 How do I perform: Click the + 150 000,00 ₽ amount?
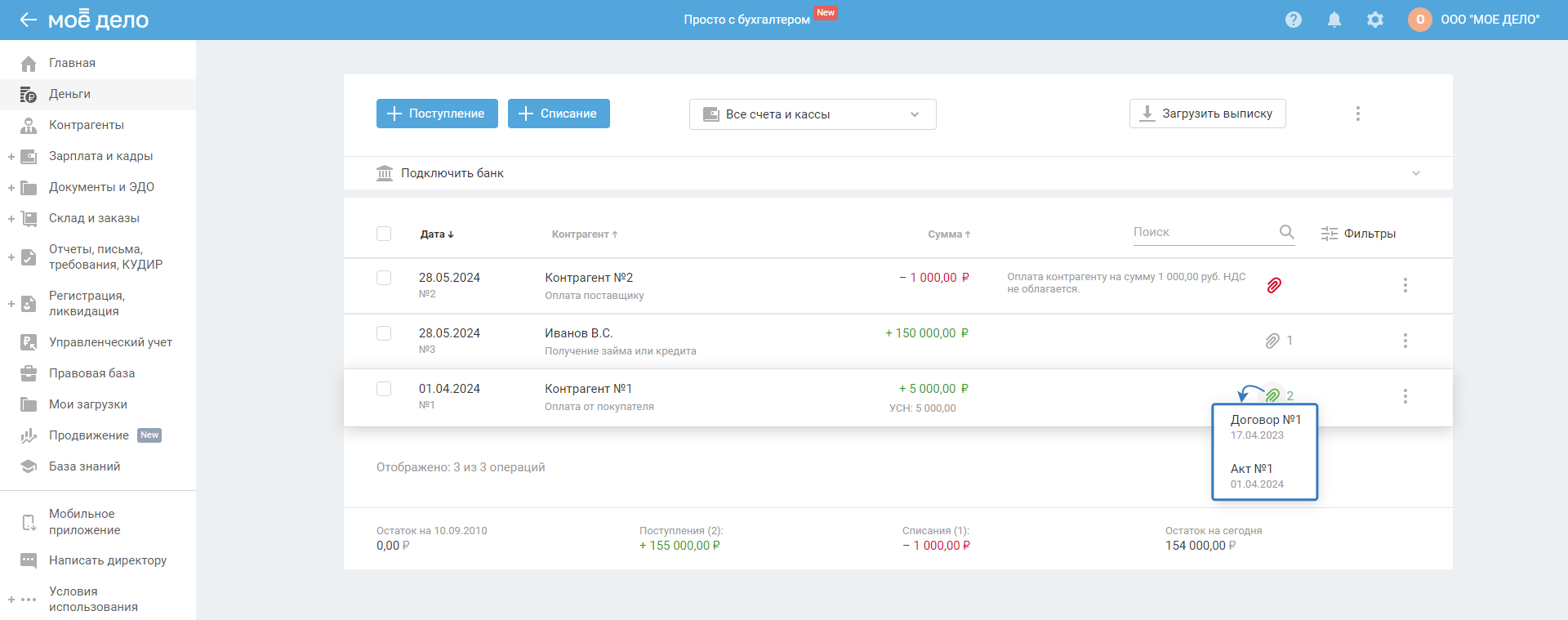pyautogui.click(x=927, y=333)
